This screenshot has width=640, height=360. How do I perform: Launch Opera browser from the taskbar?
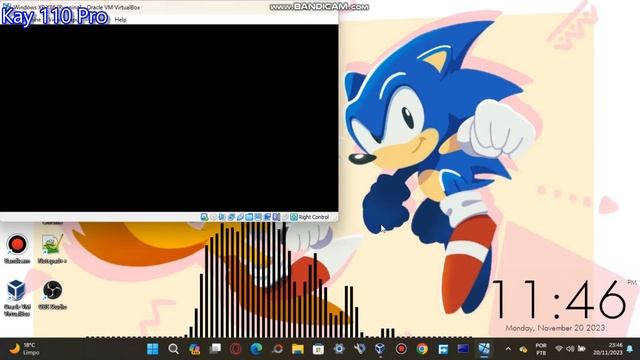236,349
